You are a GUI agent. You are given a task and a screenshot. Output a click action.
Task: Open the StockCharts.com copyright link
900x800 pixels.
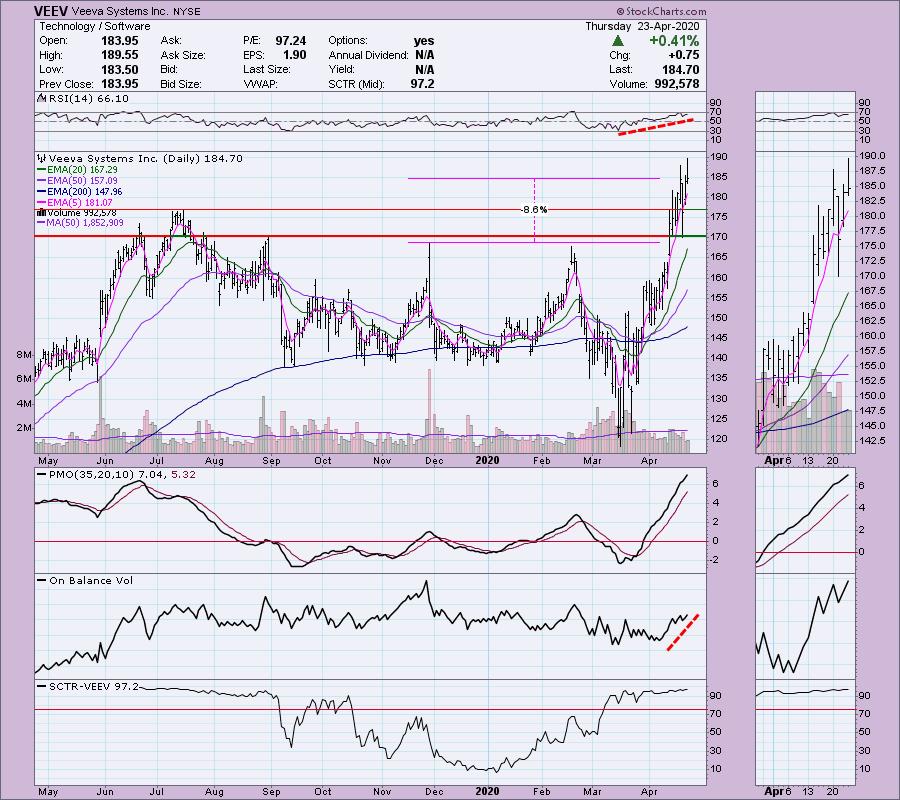(x=662, y=11)
